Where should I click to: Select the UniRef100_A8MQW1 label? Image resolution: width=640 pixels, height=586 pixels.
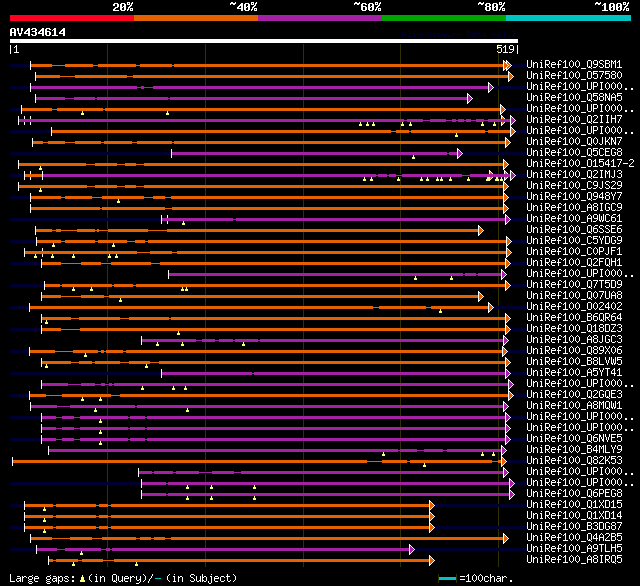574,406
